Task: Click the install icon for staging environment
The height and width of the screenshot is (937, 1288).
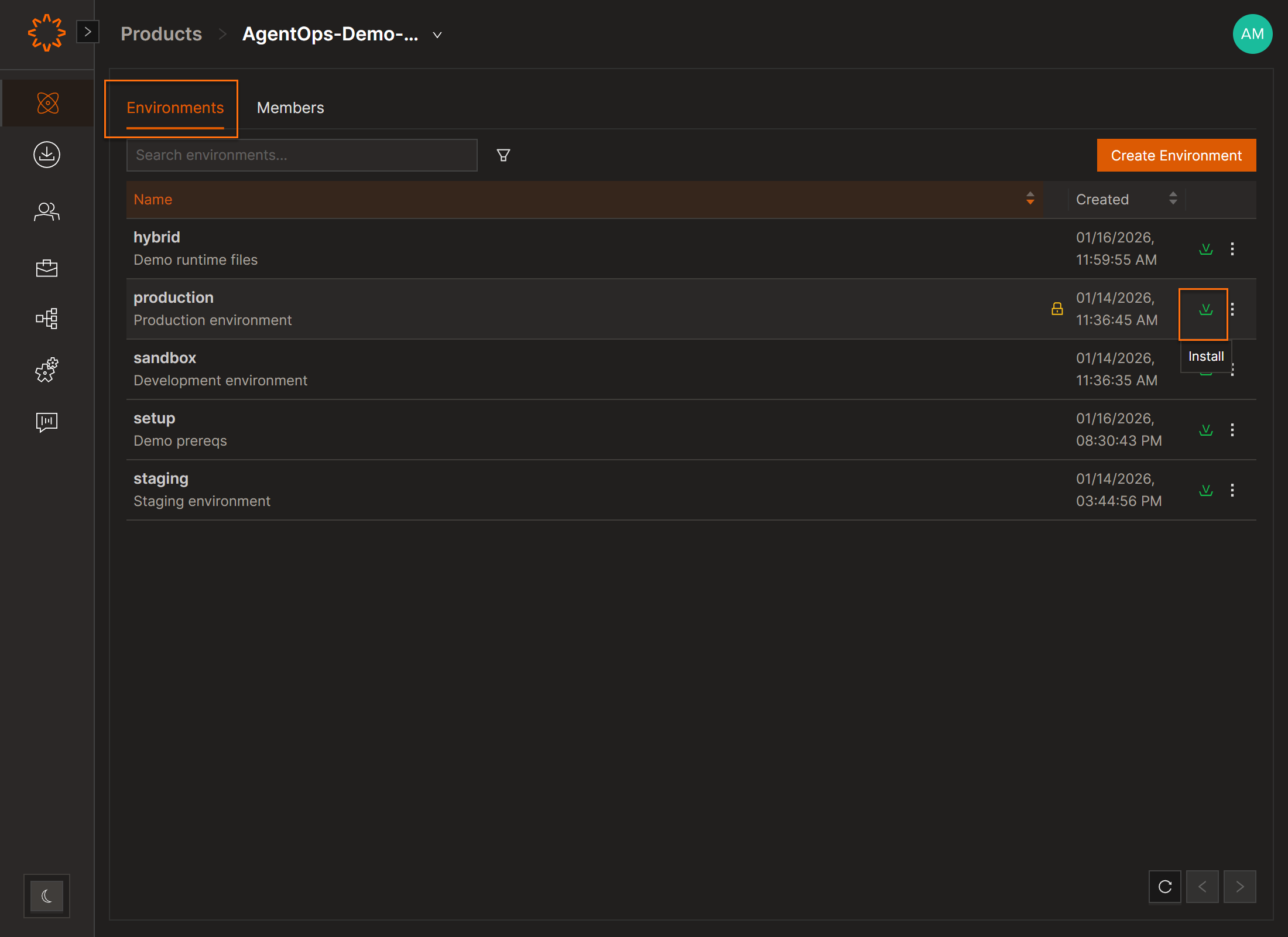Action: pyautogui.click(x=1205, y=490)
